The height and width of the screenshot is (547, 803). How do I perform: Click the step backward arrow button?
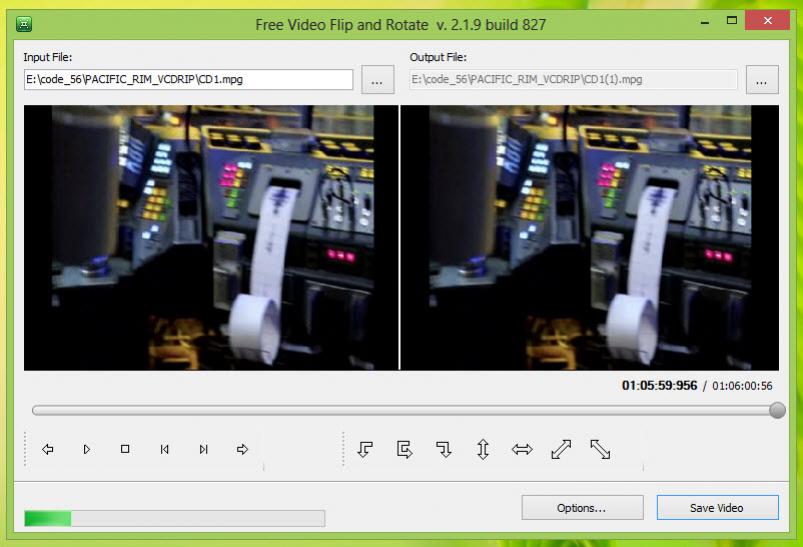click(48, 449)
